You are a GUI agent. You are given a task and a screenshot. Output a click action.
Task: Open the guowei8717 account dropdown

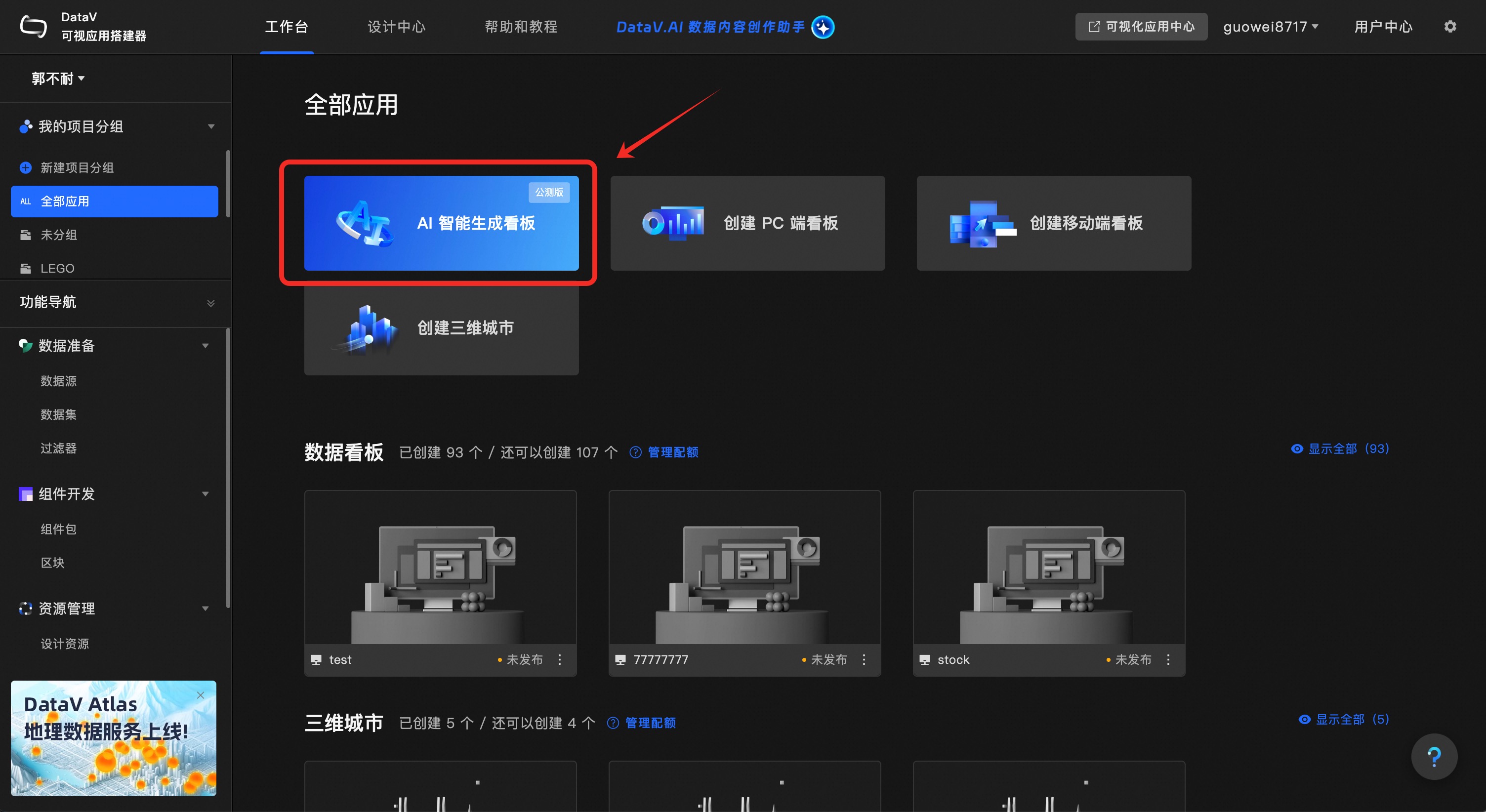1272,27
